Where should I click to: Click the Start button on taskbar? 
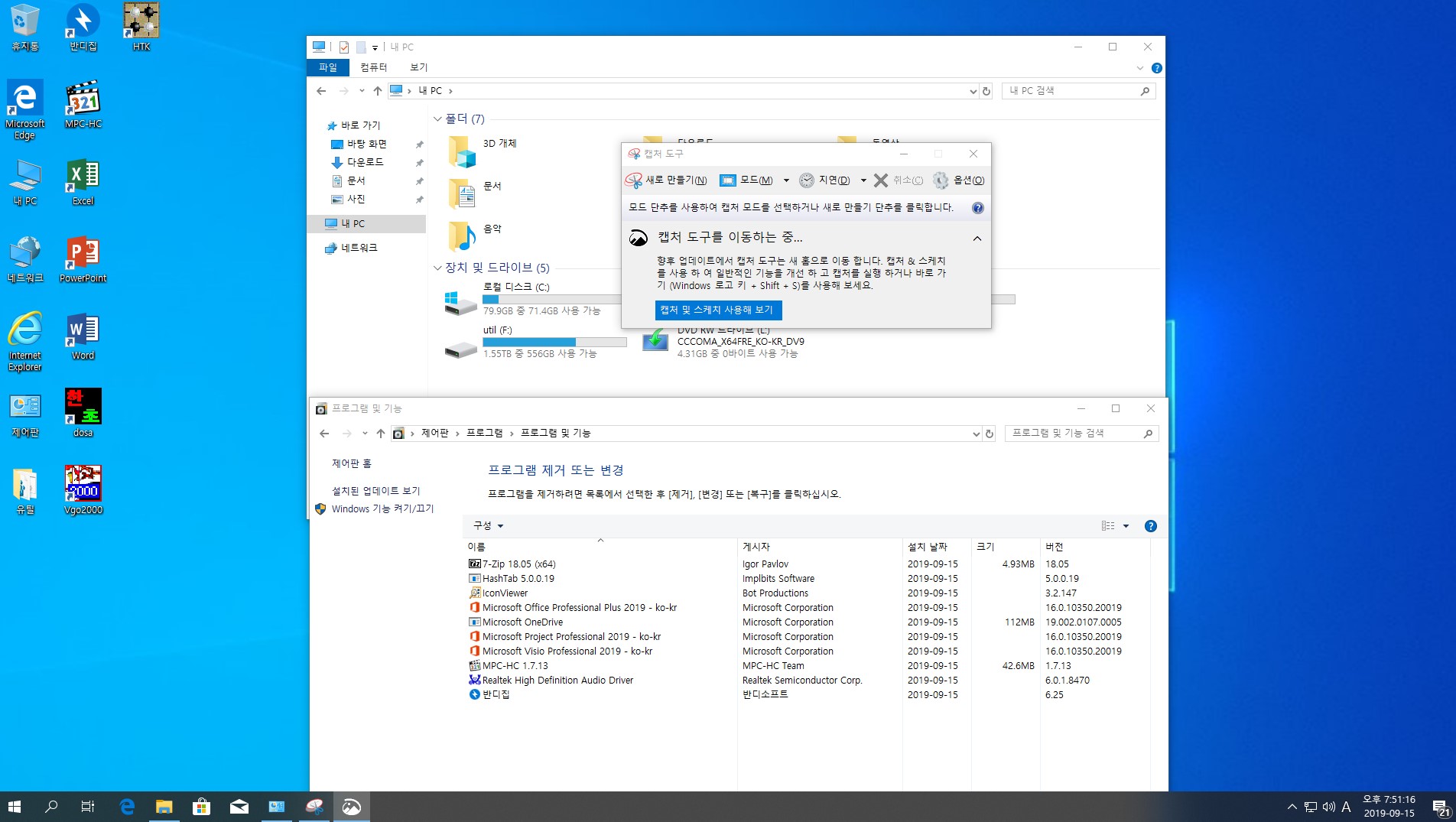click(x=15, y=807)
